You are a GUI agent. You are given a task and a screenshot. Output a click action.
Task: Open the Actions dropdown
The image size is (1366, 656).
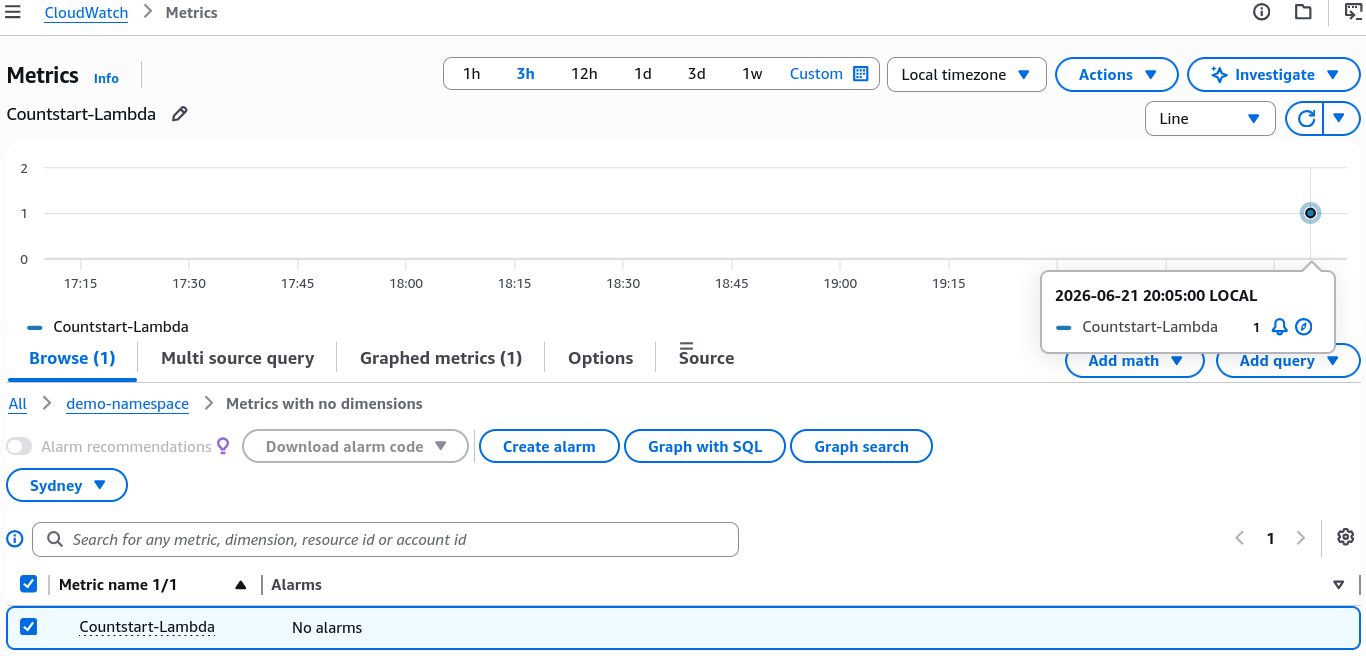point(1117,75)
